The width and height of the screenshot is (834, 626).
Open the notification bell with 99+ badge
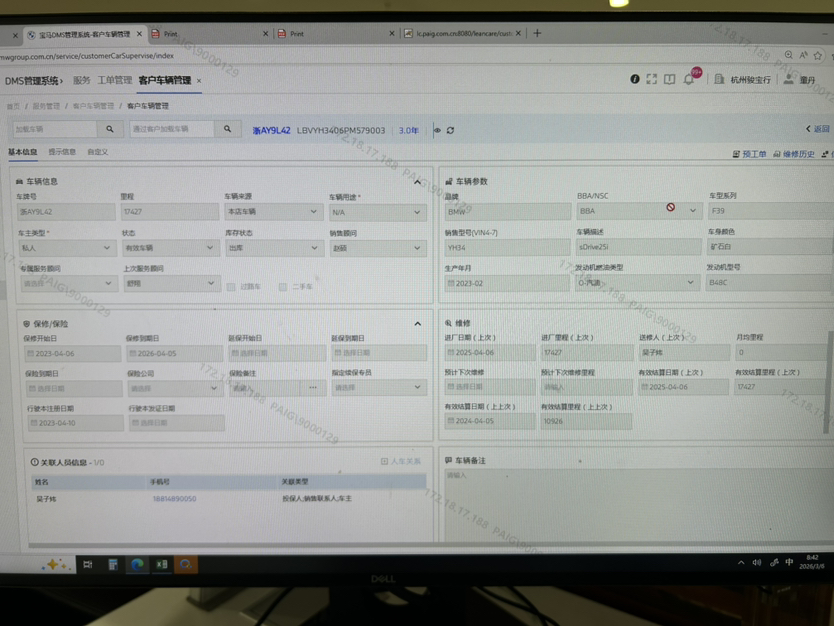(689, 79)
